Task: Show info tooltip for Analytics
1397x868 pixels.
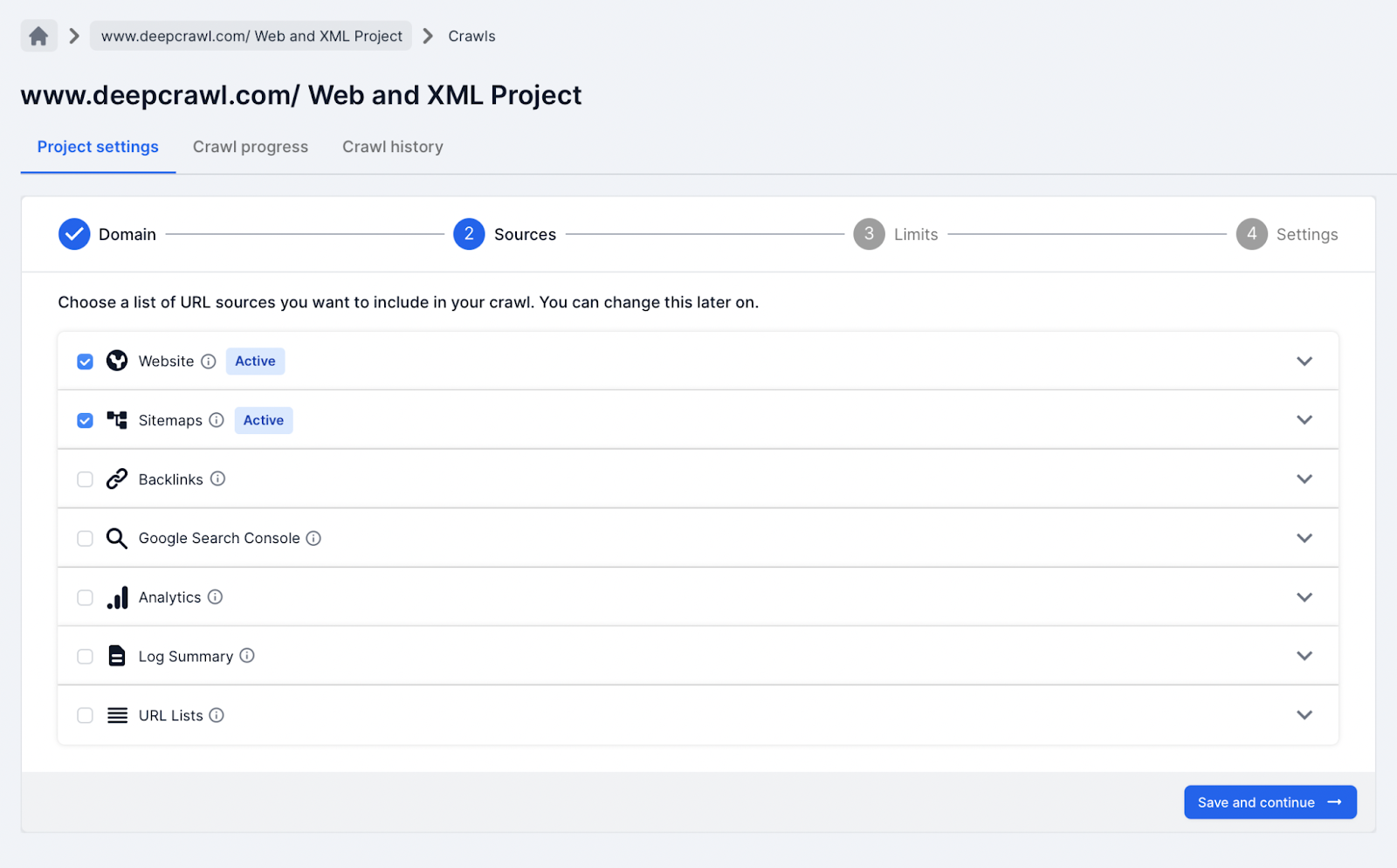Action: click(216, 596)
